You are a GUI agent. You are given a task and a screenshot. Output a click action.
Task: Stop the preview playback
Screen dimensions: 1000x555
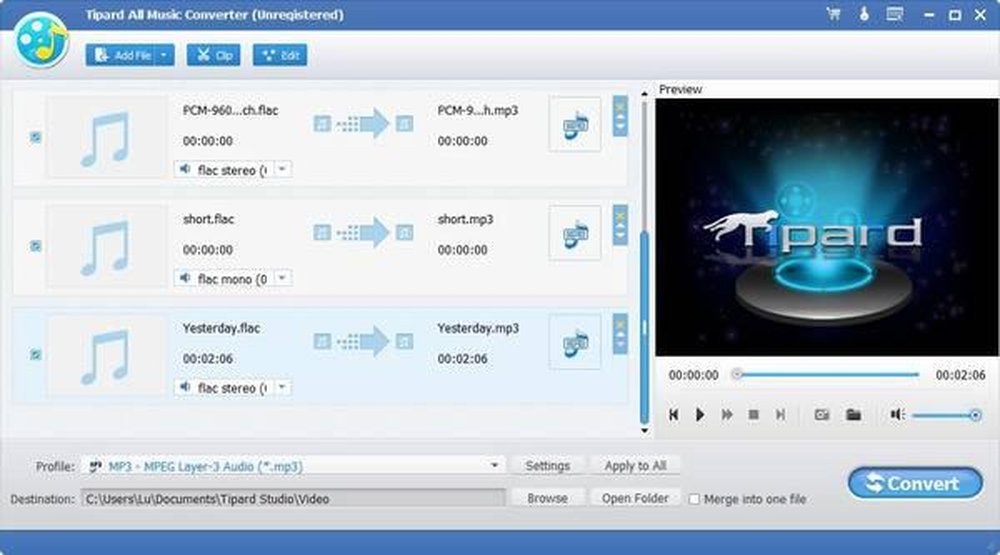click(x=753, y=415)
